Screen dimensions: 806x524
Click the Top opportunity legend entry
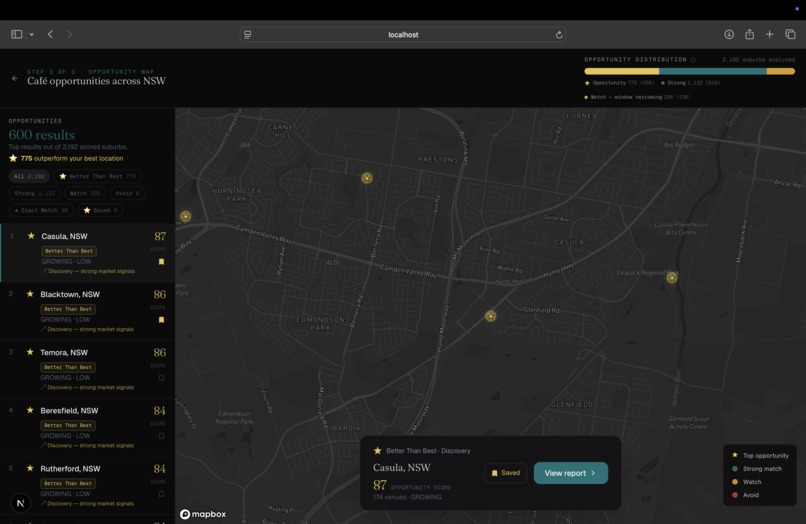pos(760,455)
